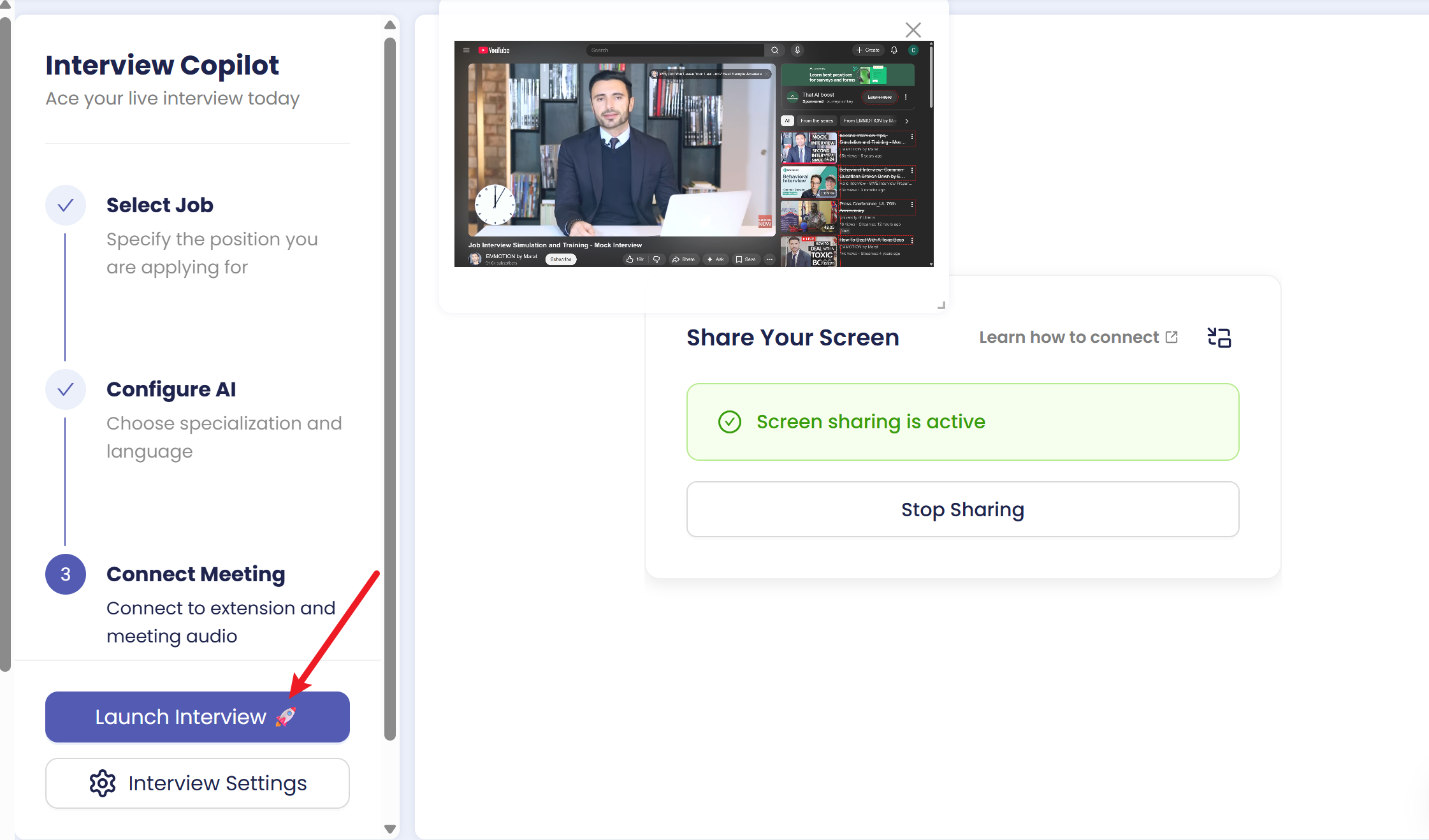Click the layout switch icon beside Learn how to connect
Viewport: 1429px width, 840px height.
1219,337
